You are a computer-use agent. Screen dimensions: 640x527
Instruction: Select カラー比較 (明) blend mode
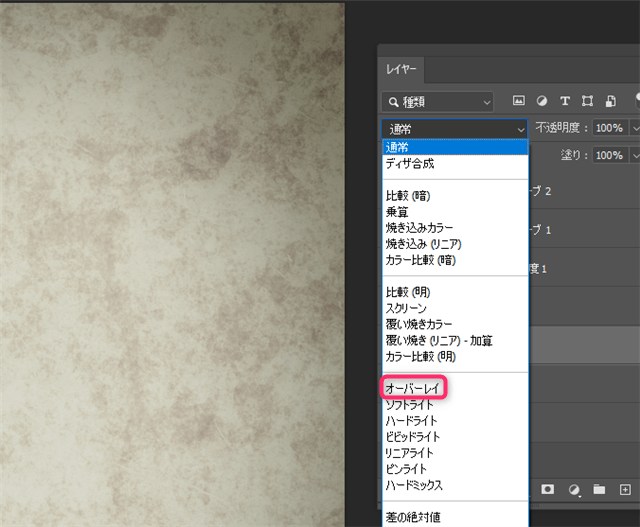point(455,356)
